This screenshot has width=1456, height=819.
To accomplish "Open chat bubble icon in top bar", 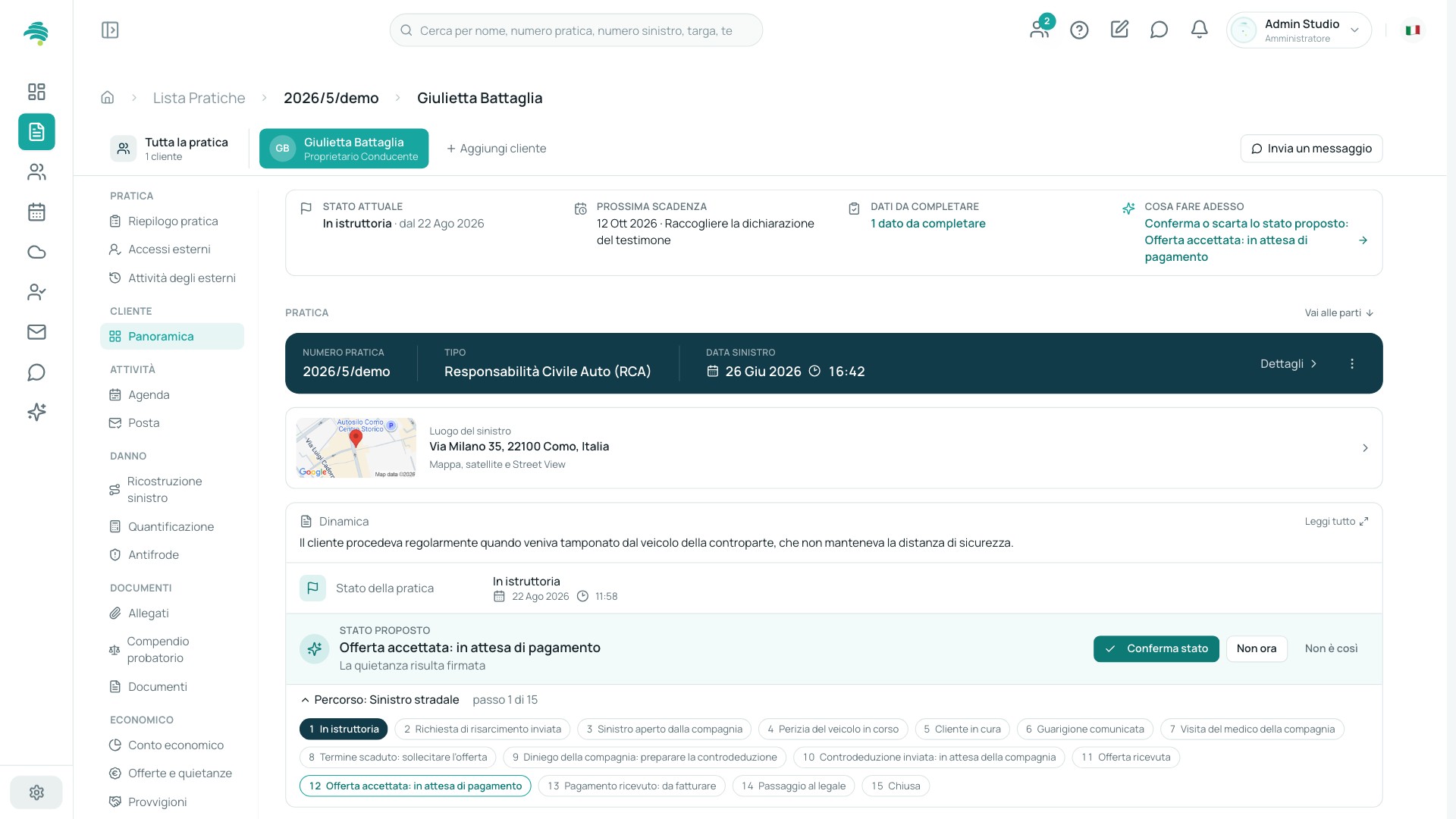I will (1159, 30).
